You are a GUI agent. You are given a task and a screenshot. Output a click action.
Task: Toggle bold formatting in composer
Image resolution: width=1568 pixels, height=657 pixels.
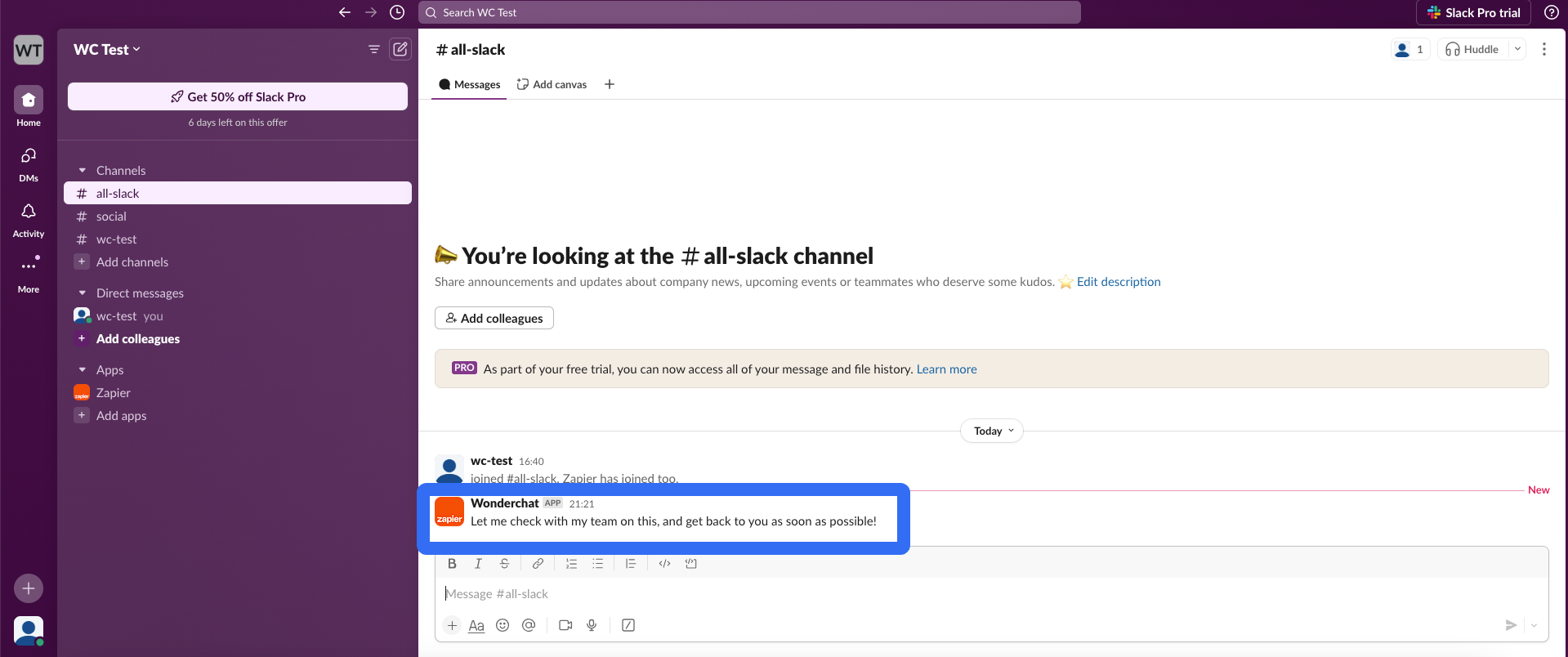click(x=452, y=564)
